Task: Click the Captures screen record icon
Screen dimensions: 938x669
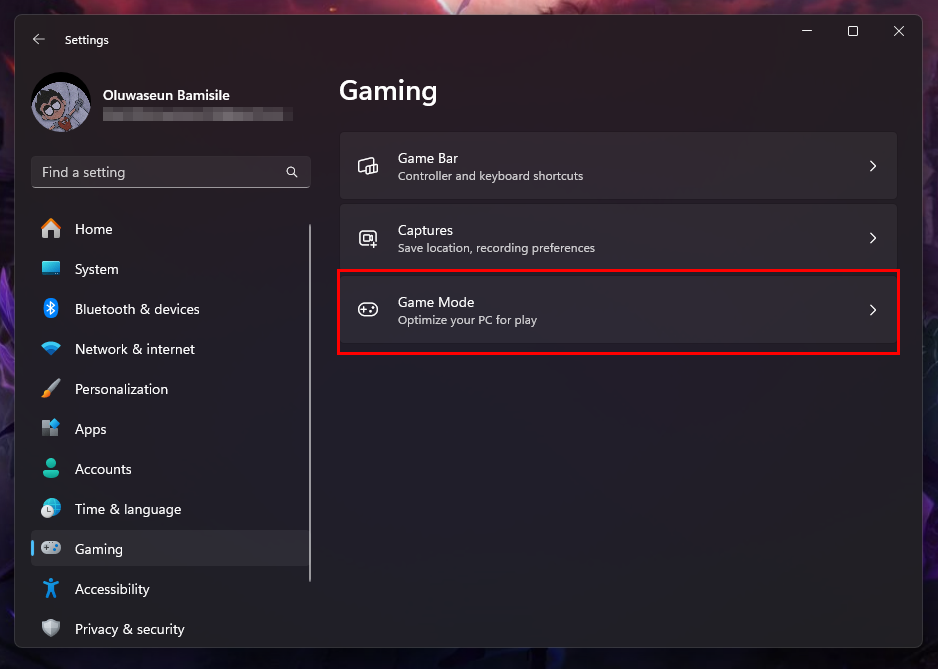Action: (x=368, y=238)
